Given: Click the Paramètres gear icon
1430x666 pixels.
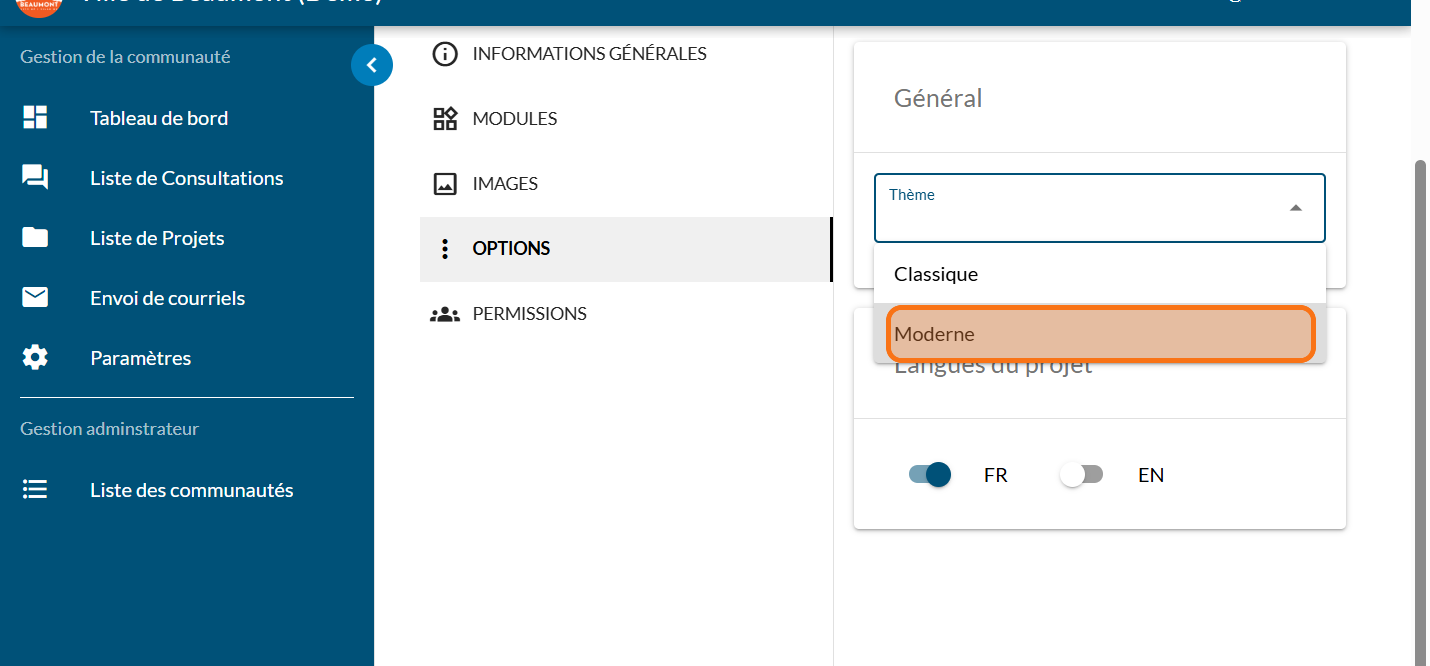Looking at the screenshot, I should (x=35, y=358).
